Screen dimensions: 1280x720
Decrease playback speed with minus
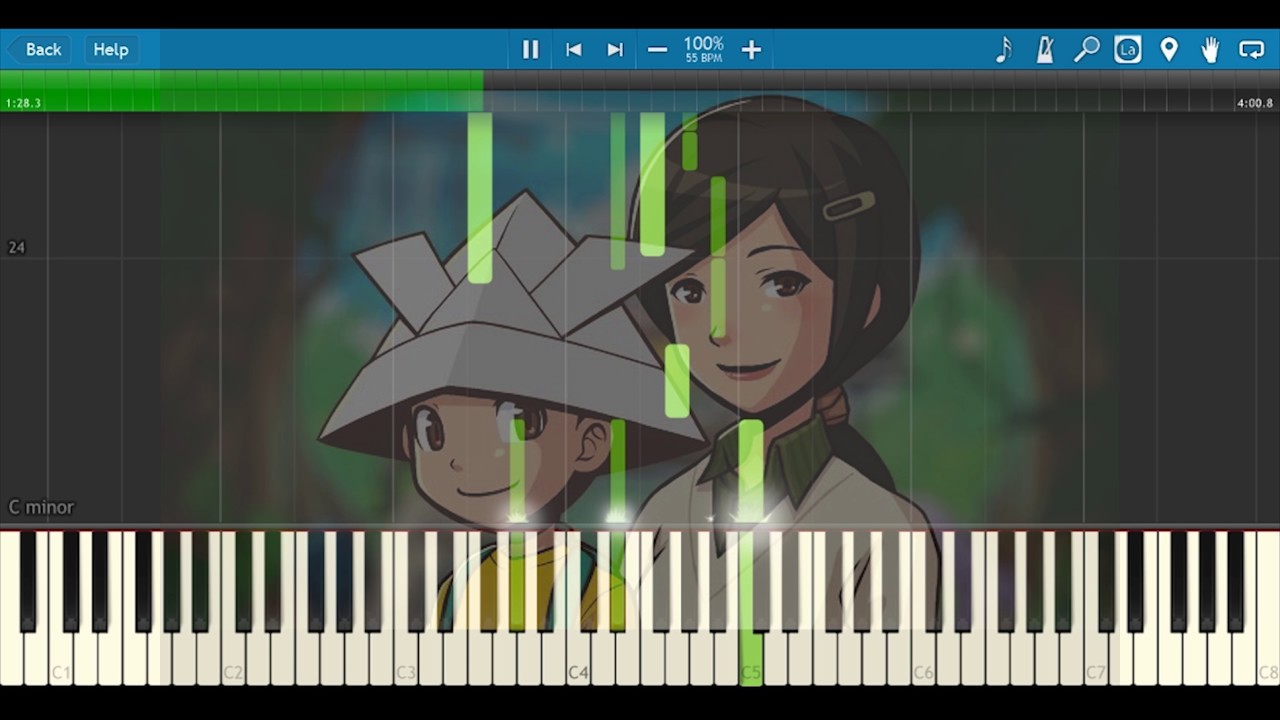point(657,49)
